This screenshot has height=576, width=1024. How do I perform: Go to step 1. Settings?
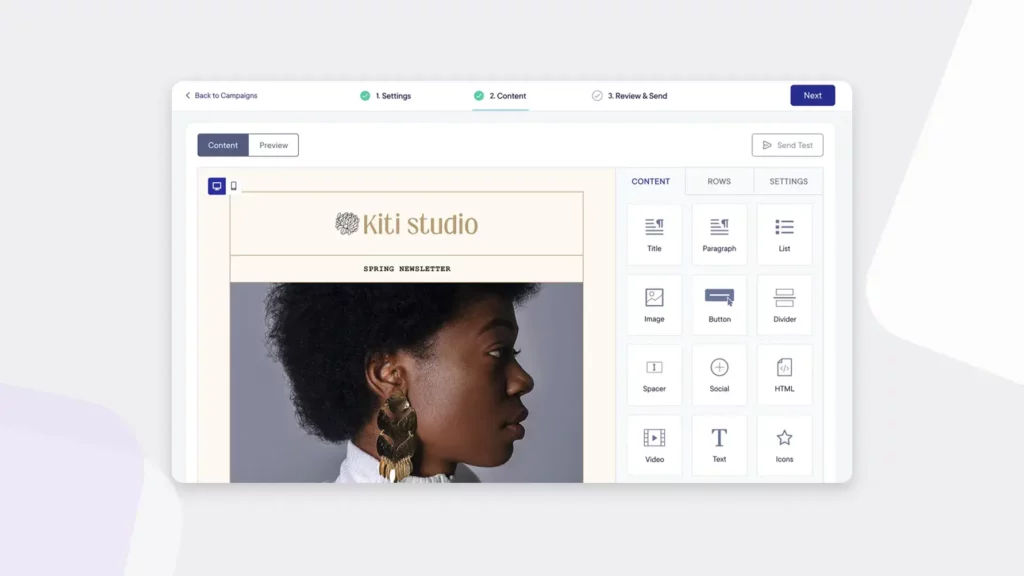(385, 96)
